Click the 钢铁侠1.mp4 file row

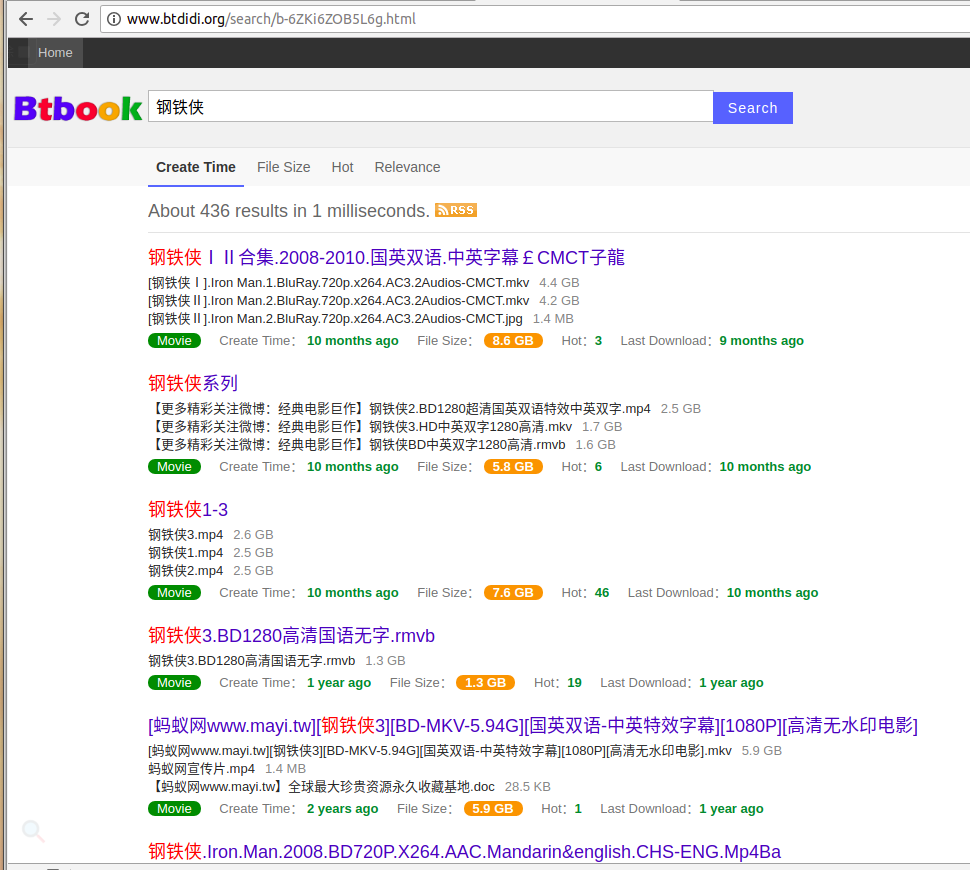pos(211,553)
